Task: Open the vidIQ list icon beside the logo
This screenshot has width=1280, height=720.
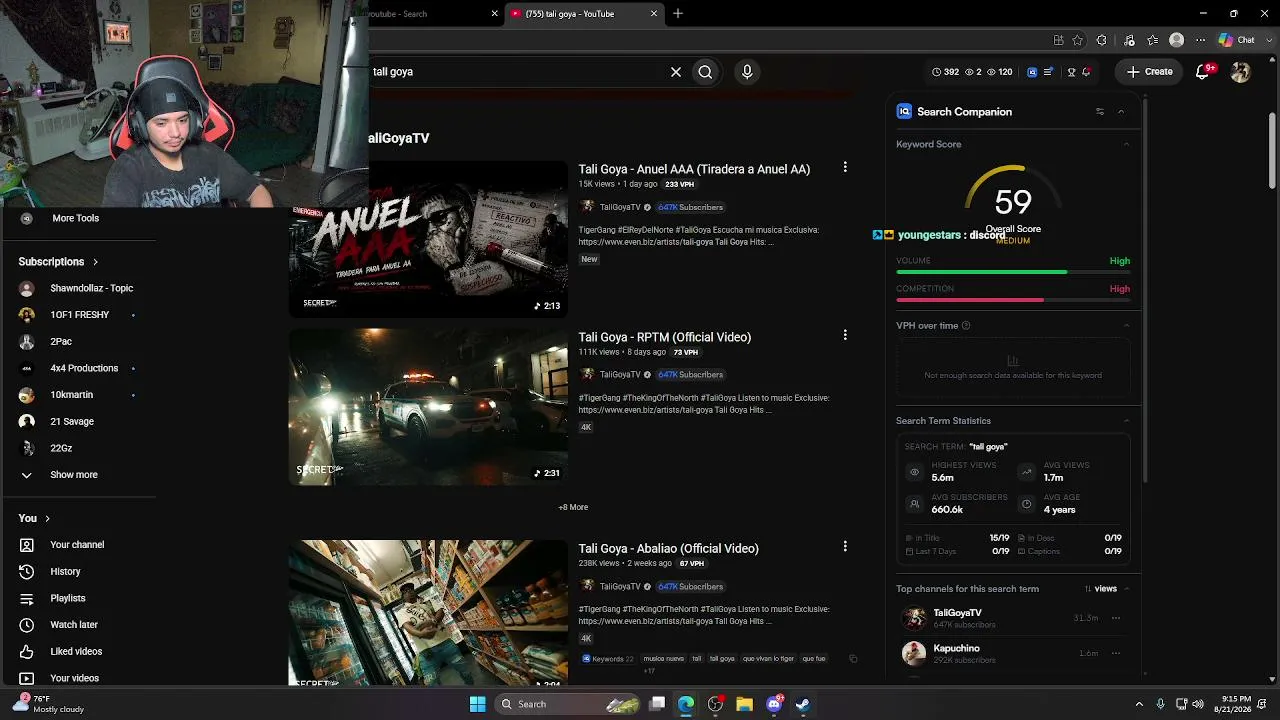Action: (1048, 72)
